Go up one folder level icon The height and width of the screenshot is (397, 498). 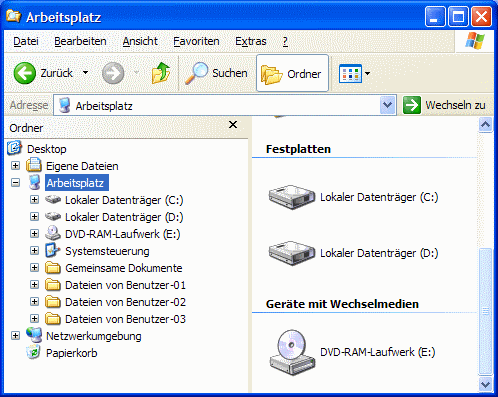161,73
